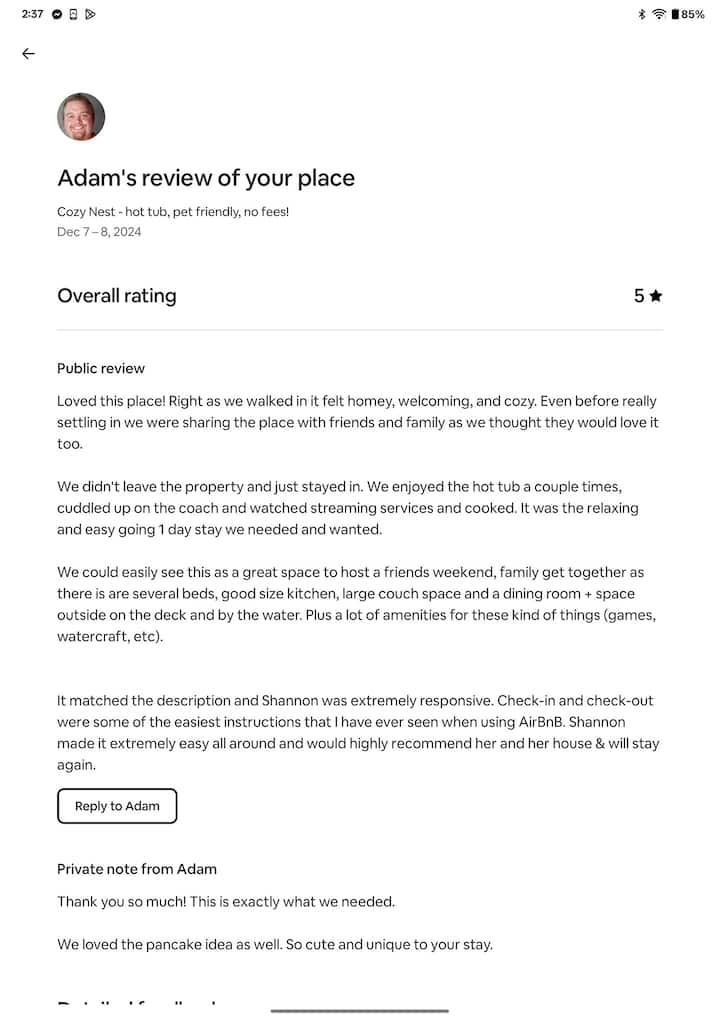This screenshot has width=720, height=1019.
Task: Tap the private note text about pancake idea
Action: (275, 944)
